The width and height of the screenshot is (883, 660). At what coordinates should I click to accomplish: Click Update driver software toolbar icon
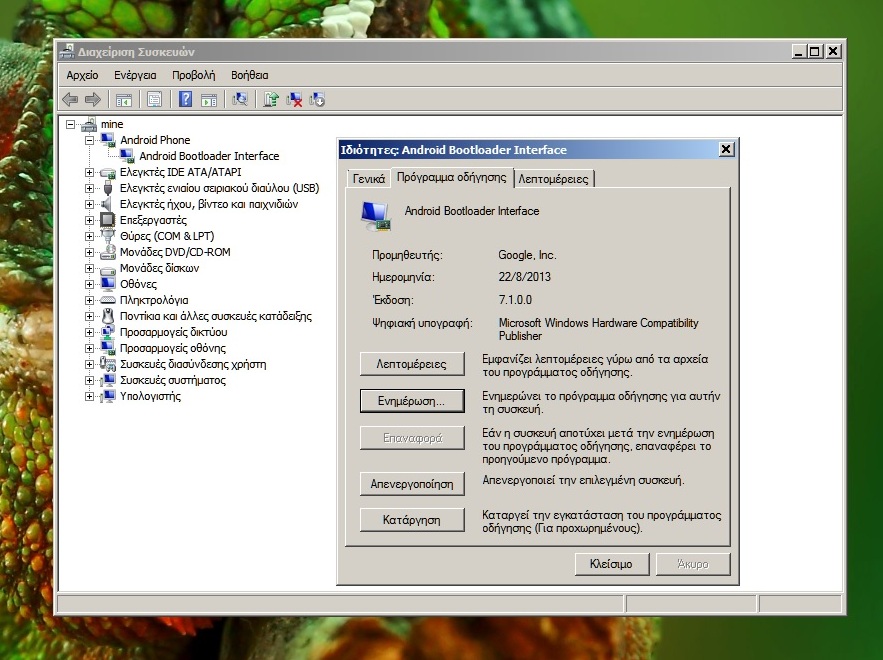coord(270,99)
